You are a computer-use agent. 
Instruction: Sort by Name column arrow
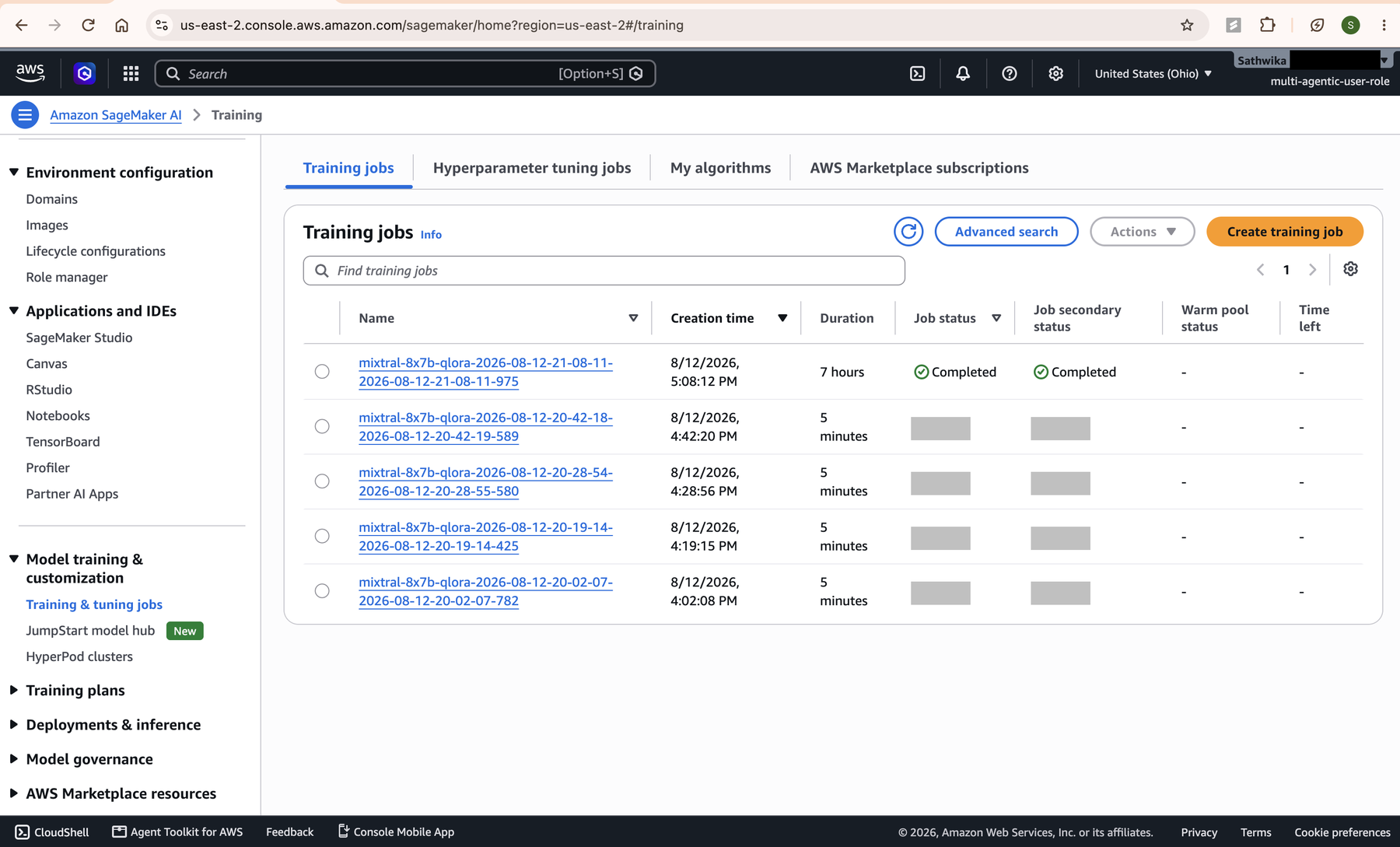633,318
